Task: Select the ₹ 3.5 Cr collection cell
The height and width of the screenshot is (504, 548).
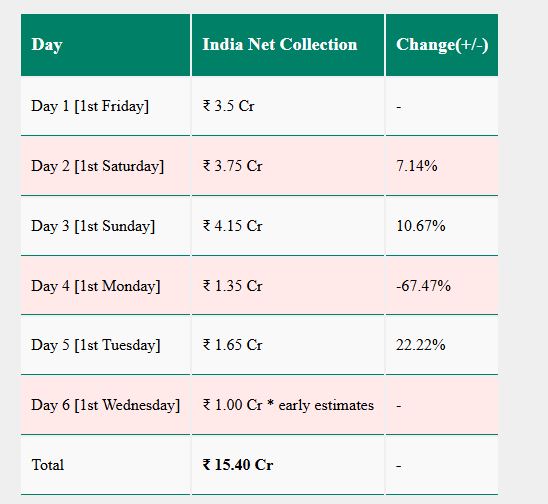Action: pos(288,106)
